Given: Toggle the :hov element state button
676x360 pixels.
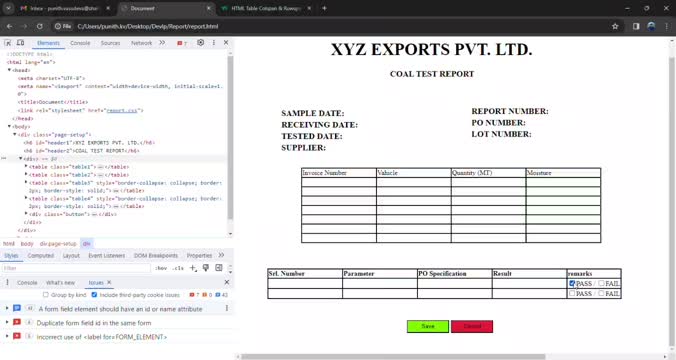Looking at the screenshot, I should (x=161, y=268).
